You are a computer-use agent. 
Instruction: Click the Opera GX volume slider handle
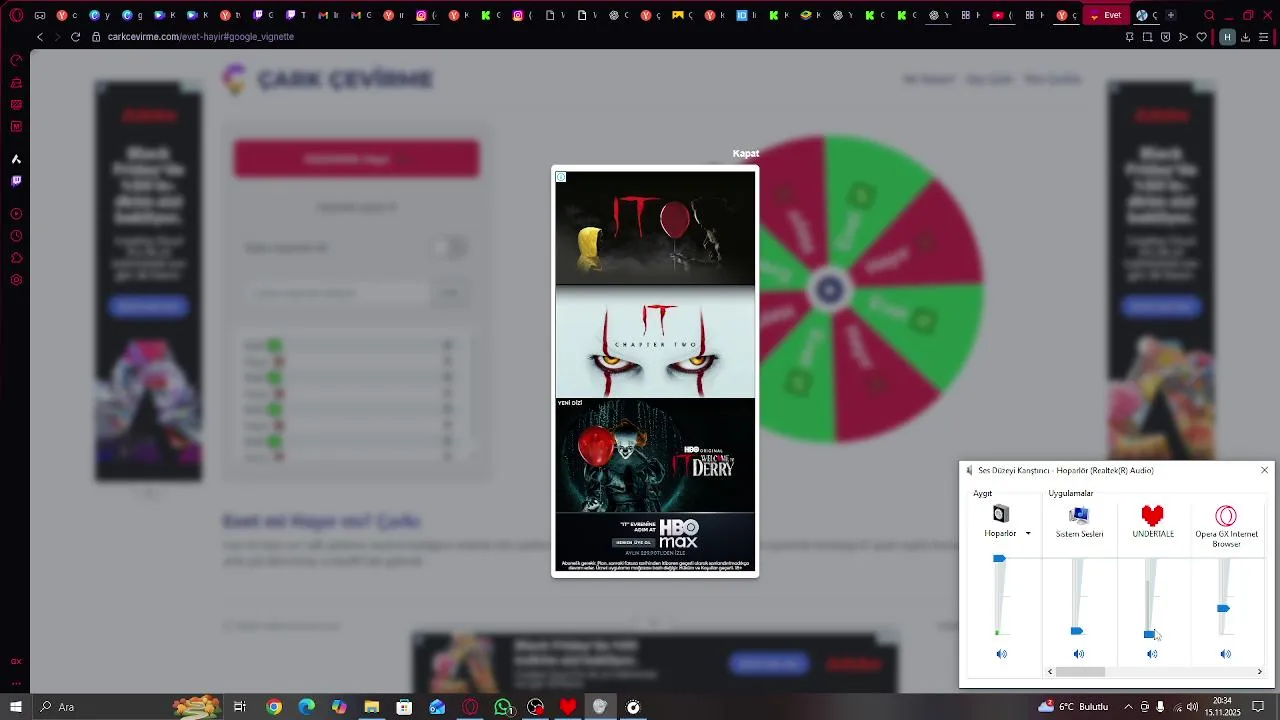coord(1223,608)
